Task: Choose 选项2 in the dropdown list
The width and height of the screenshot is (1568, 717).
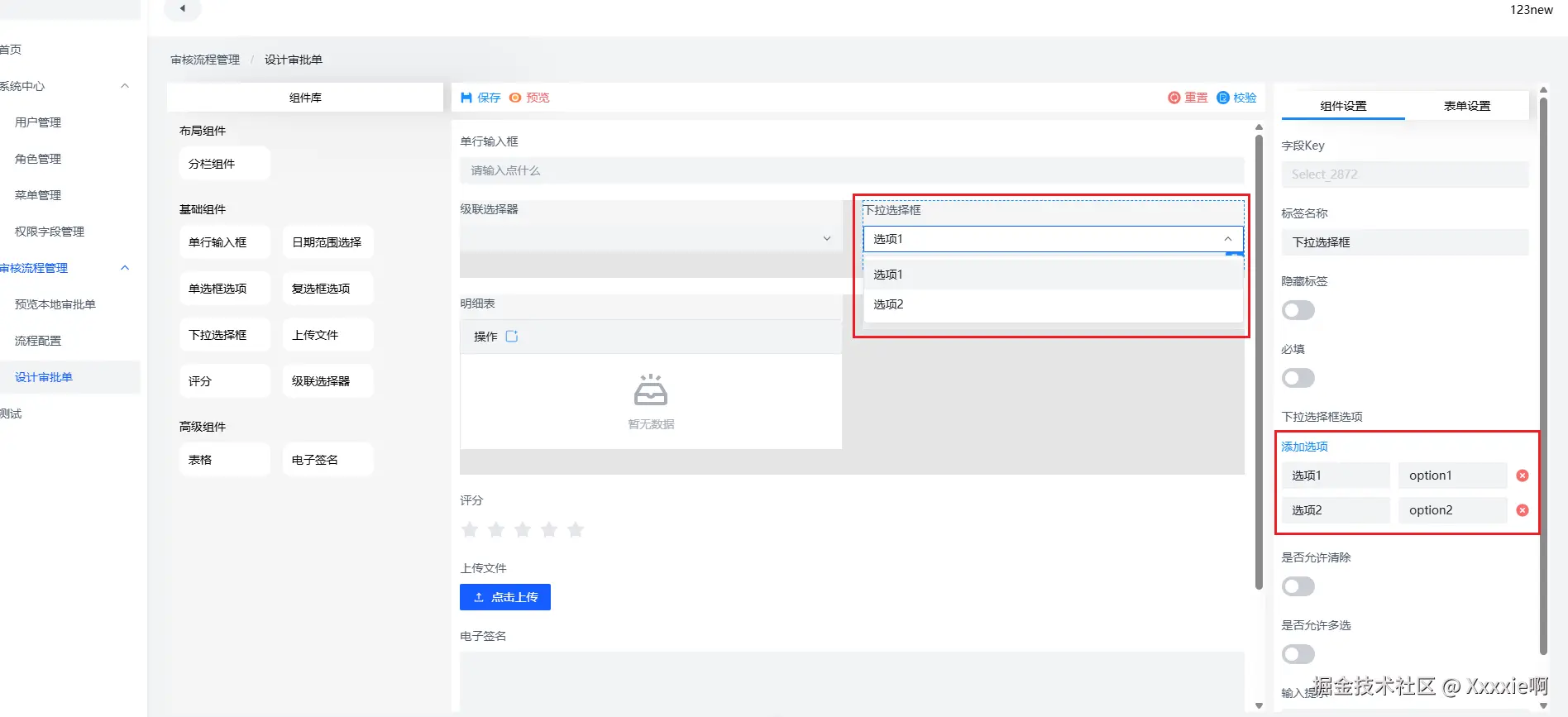Action: tap(1053, 304)
